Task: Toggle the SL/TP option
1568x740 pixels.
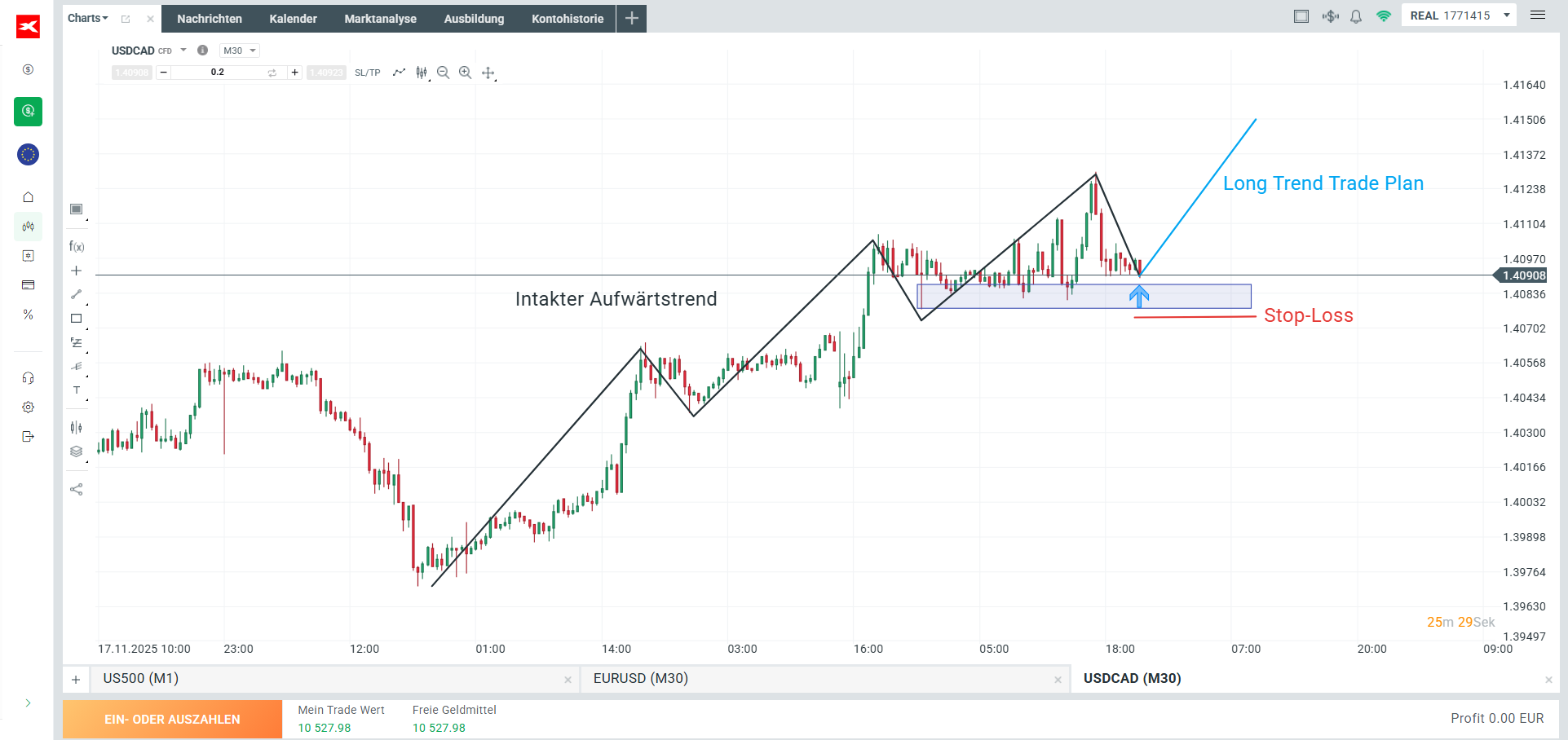Action: pos(368,73)
